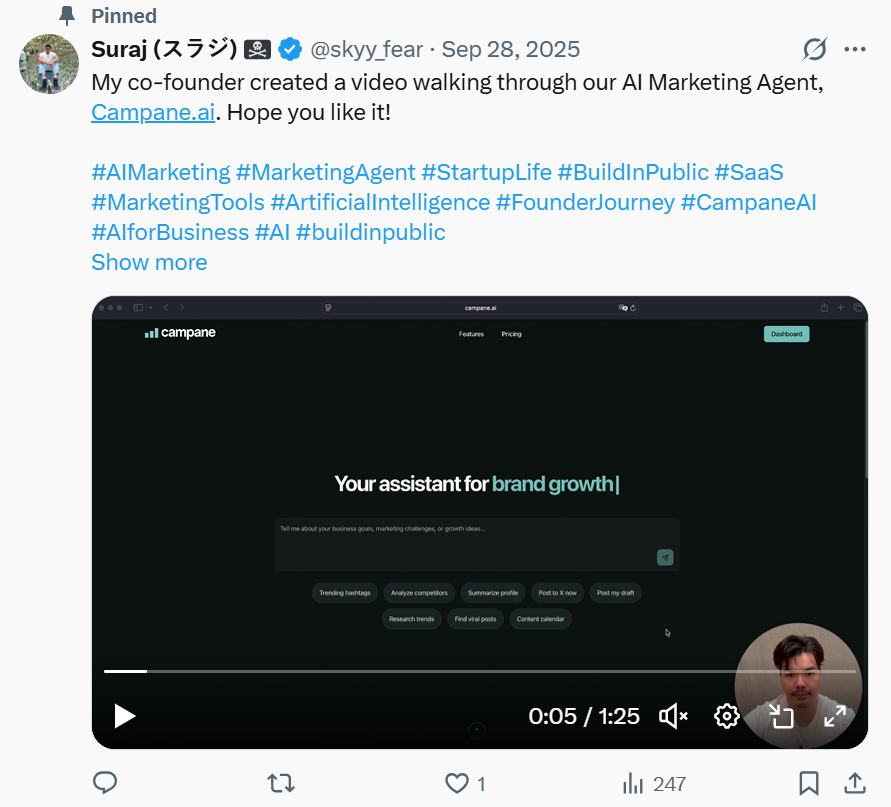Enter video fullscreen mode
Viewport: 891px width, 807px height.
[835, 716]
